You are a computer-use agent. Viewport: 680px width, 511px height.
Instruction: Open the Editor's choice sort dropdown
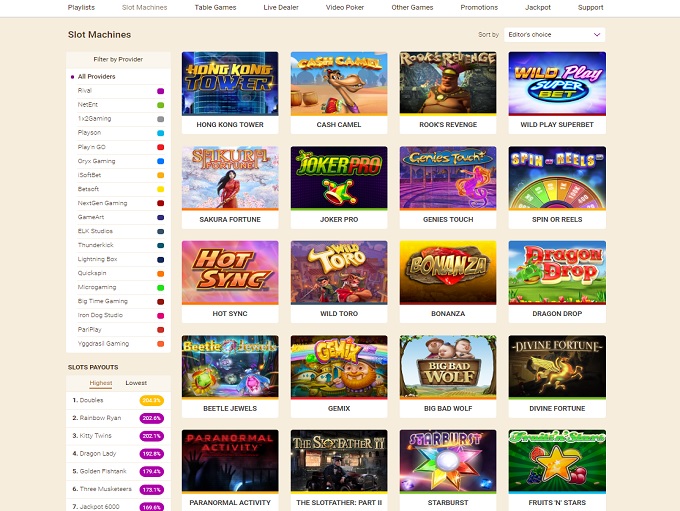tap(554, 35)
